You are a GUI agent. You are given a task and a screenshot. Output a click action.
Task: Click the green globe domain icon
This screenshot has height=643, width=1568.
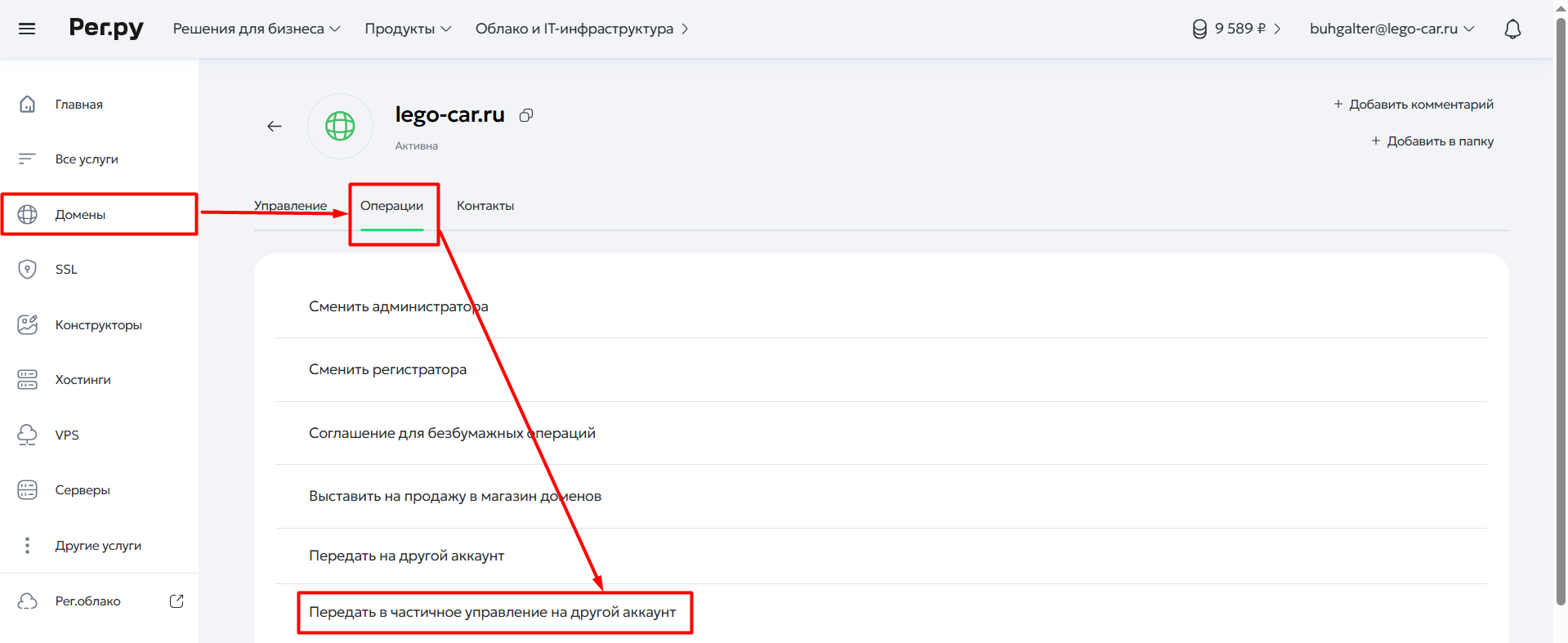340,126
